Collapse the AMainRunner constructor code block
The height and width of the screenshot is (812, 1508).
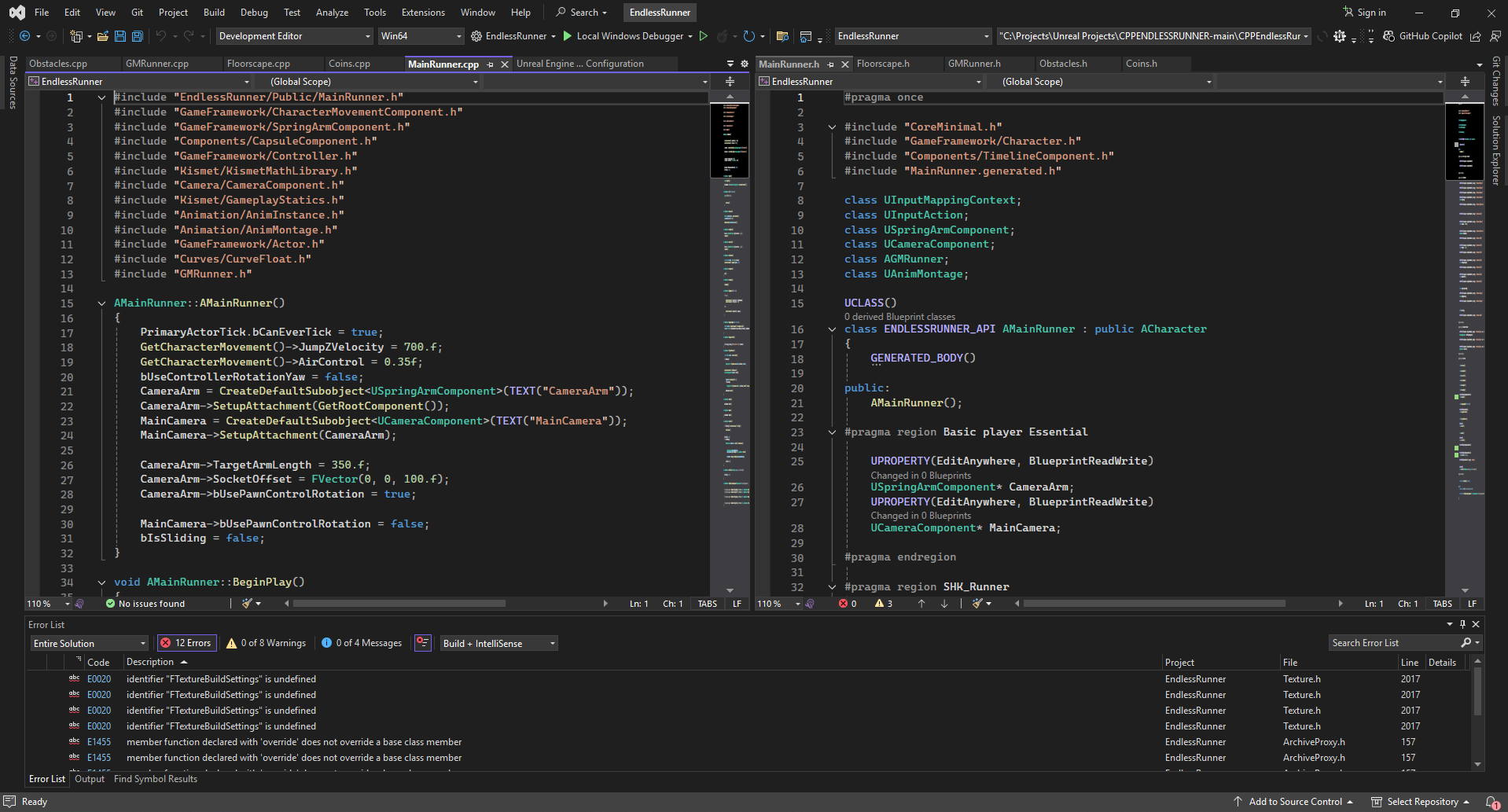[101, 303]
